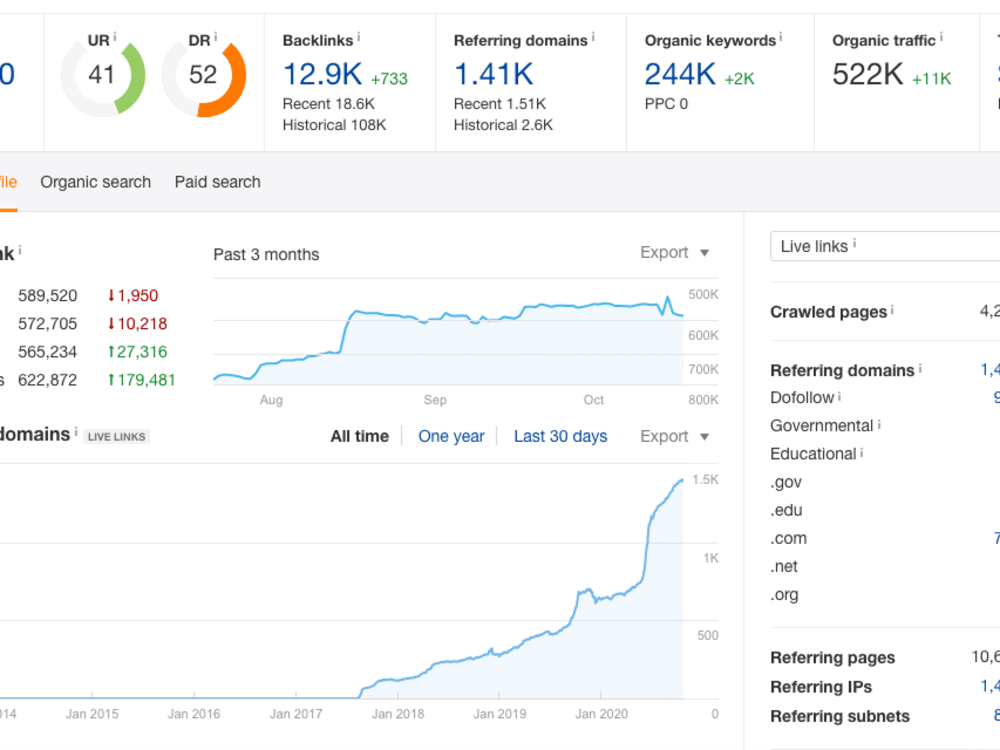Click the 522K organic traffic value
Viewport: 1000px width, 750px height.
click(x=868, y=75)
